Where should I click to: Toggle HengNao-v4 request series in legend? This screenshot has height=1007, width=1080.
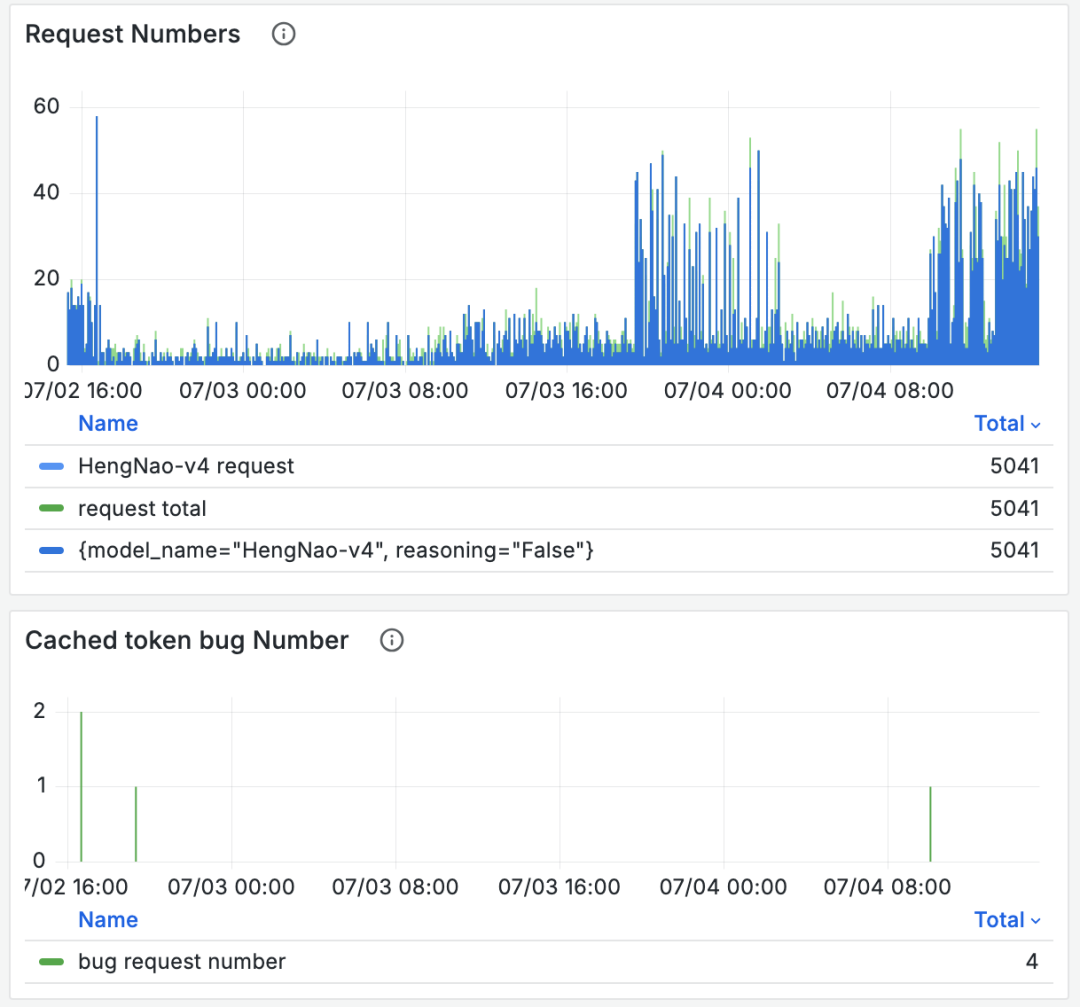click(x=186, y=467)
